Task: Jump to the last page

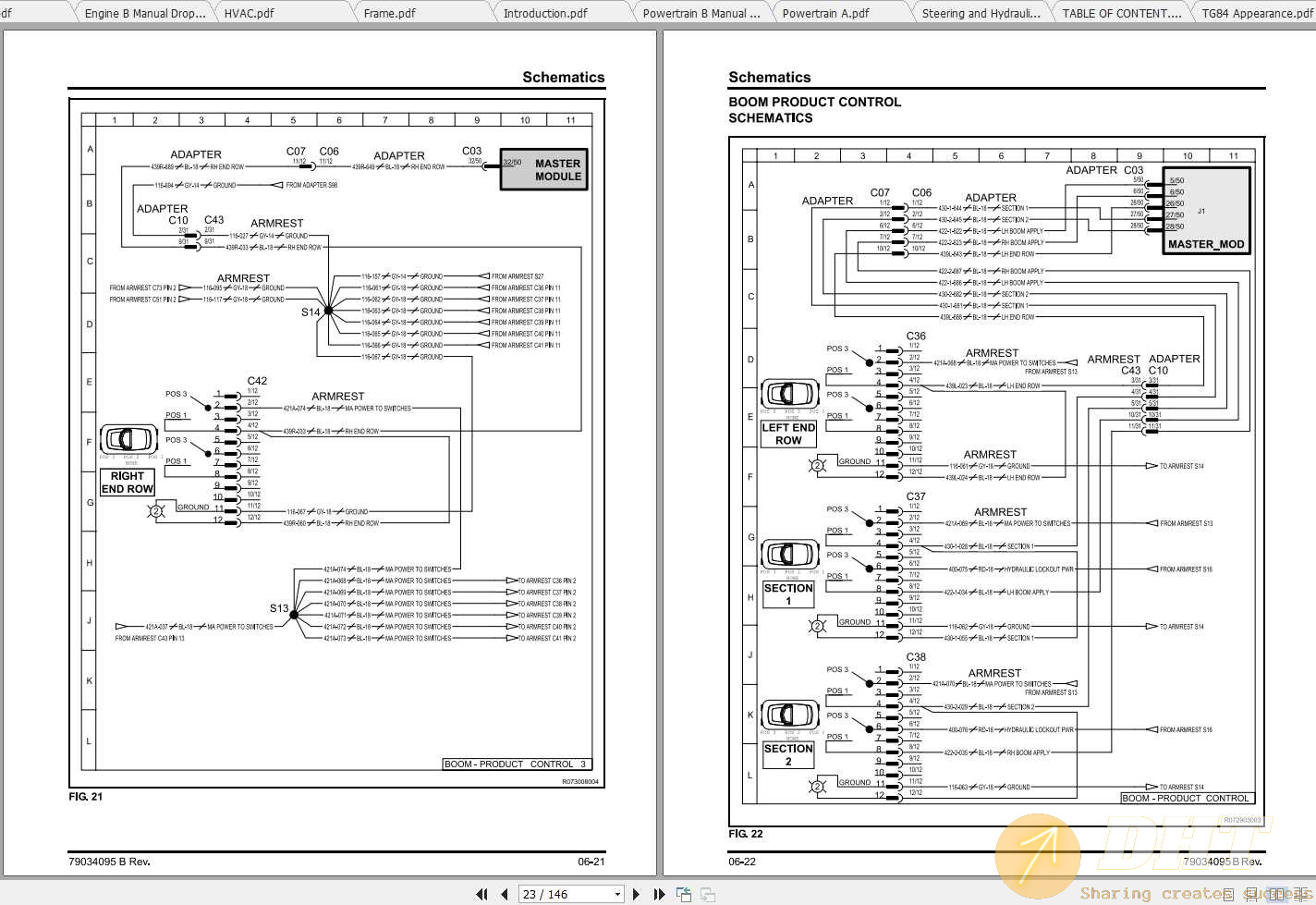Action: (659, 894)
